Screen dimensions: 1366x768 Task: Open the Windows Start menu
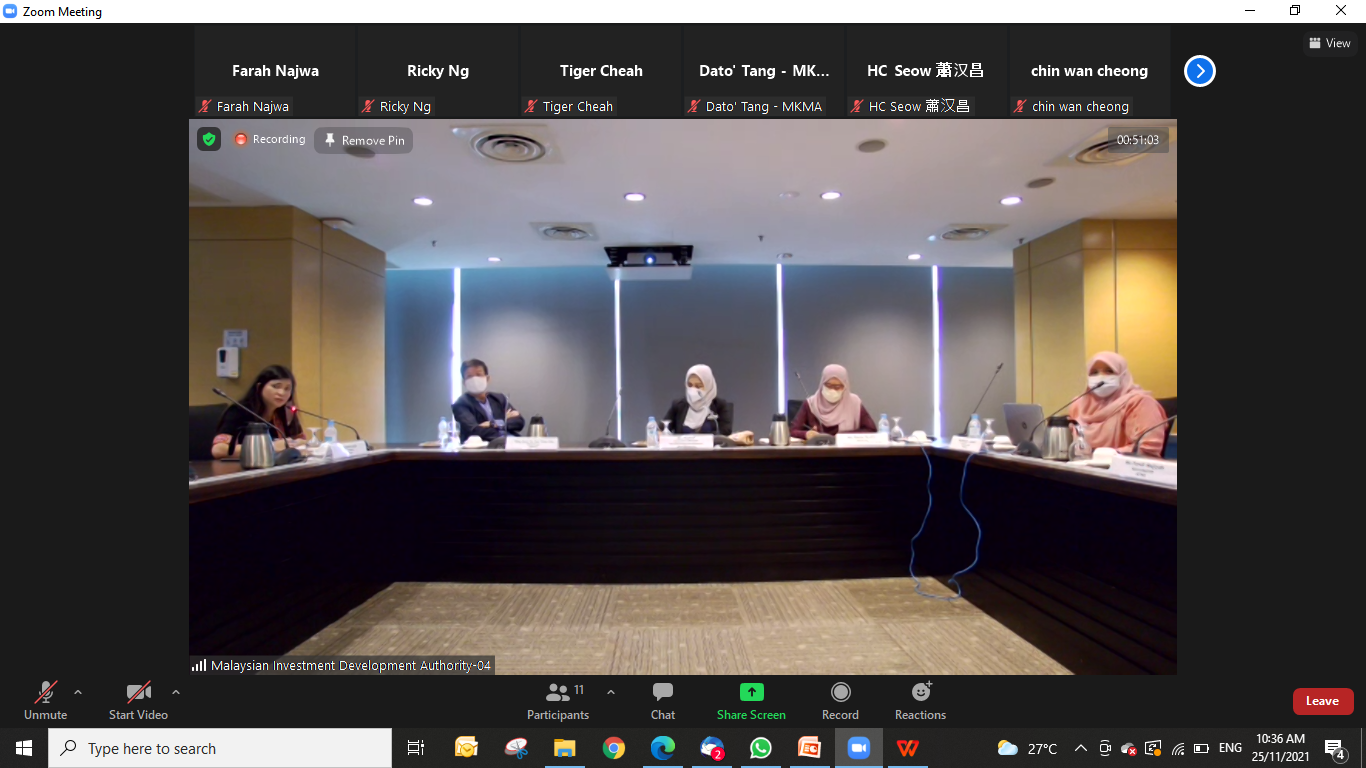pos(24,748)
